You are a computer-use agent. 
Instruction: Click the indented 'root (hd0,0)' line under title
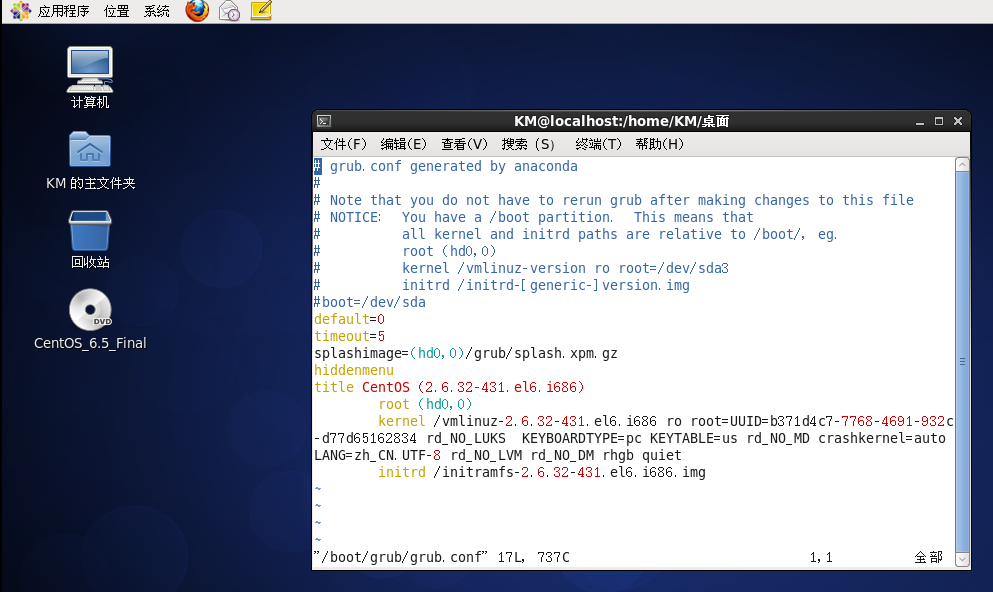pos(425,405)
